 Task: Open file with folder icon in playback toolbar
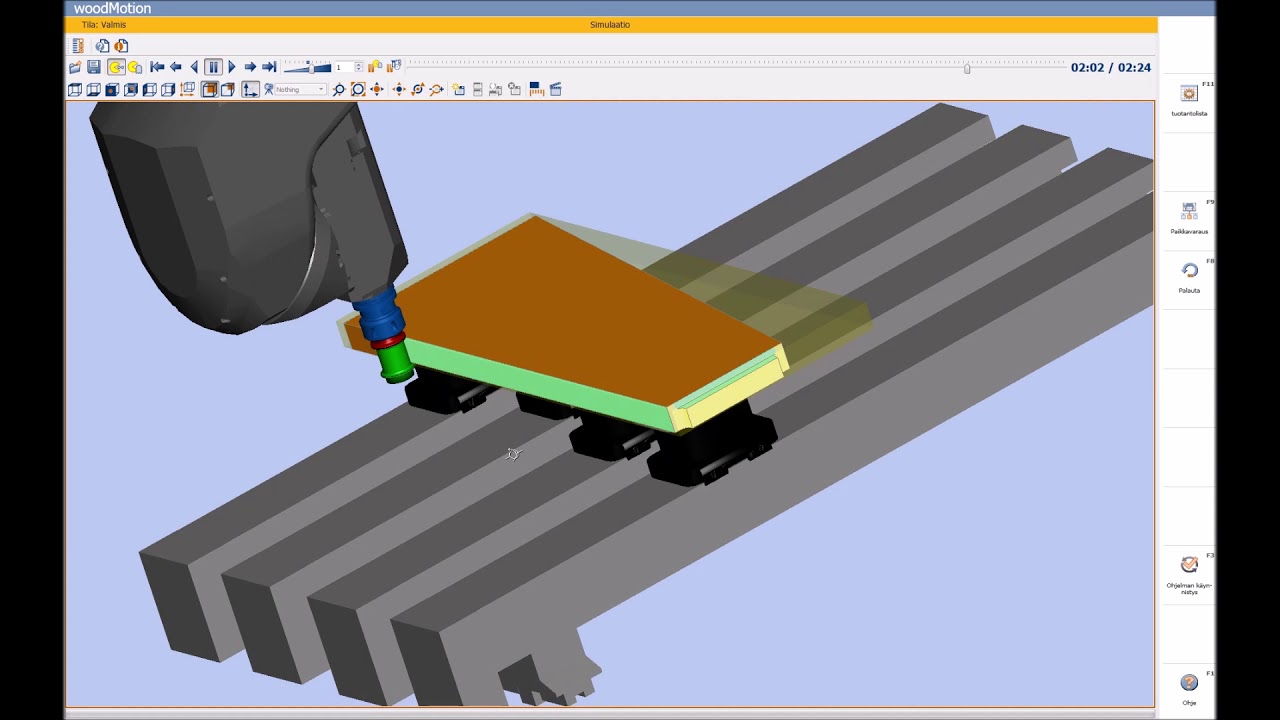point(75,67)
